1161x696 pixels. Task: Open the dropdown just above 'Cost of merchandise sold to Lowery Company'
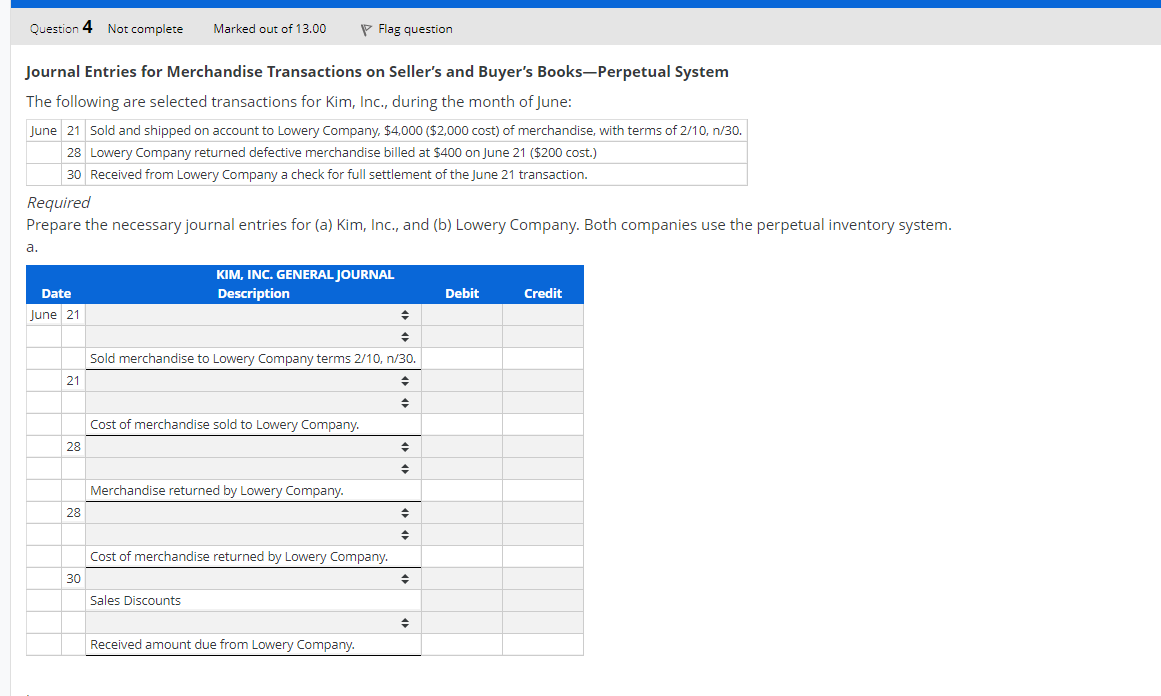(253, 403)
